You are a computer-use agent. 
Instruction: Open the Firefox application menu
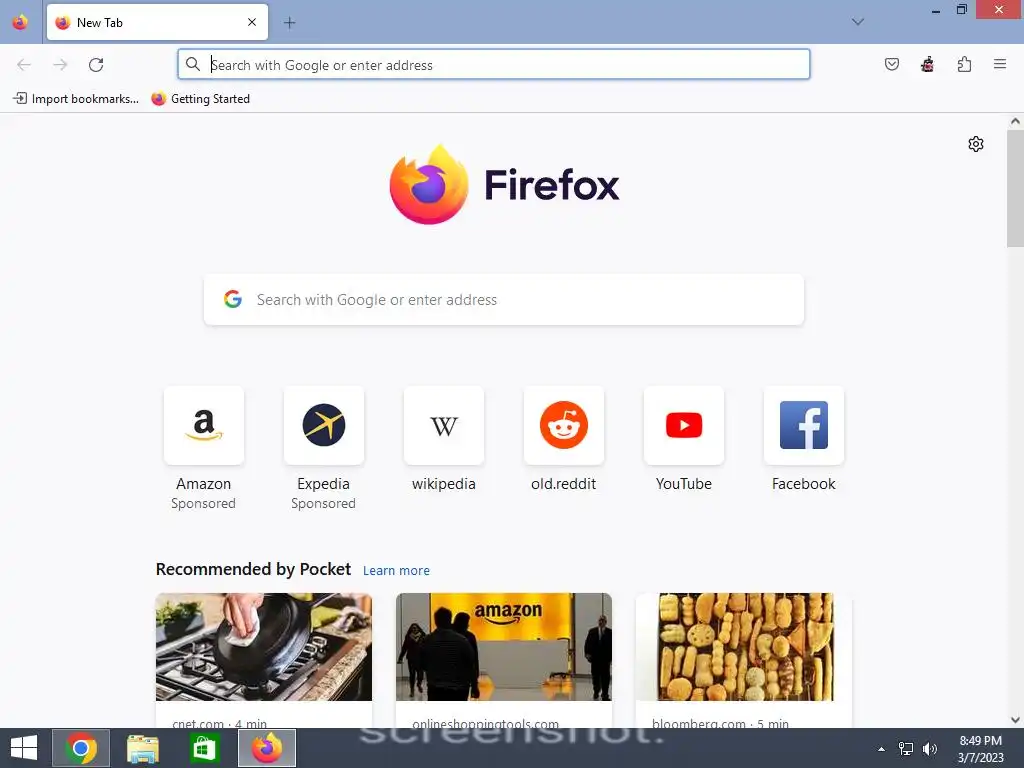click(x=1000, y=64)
